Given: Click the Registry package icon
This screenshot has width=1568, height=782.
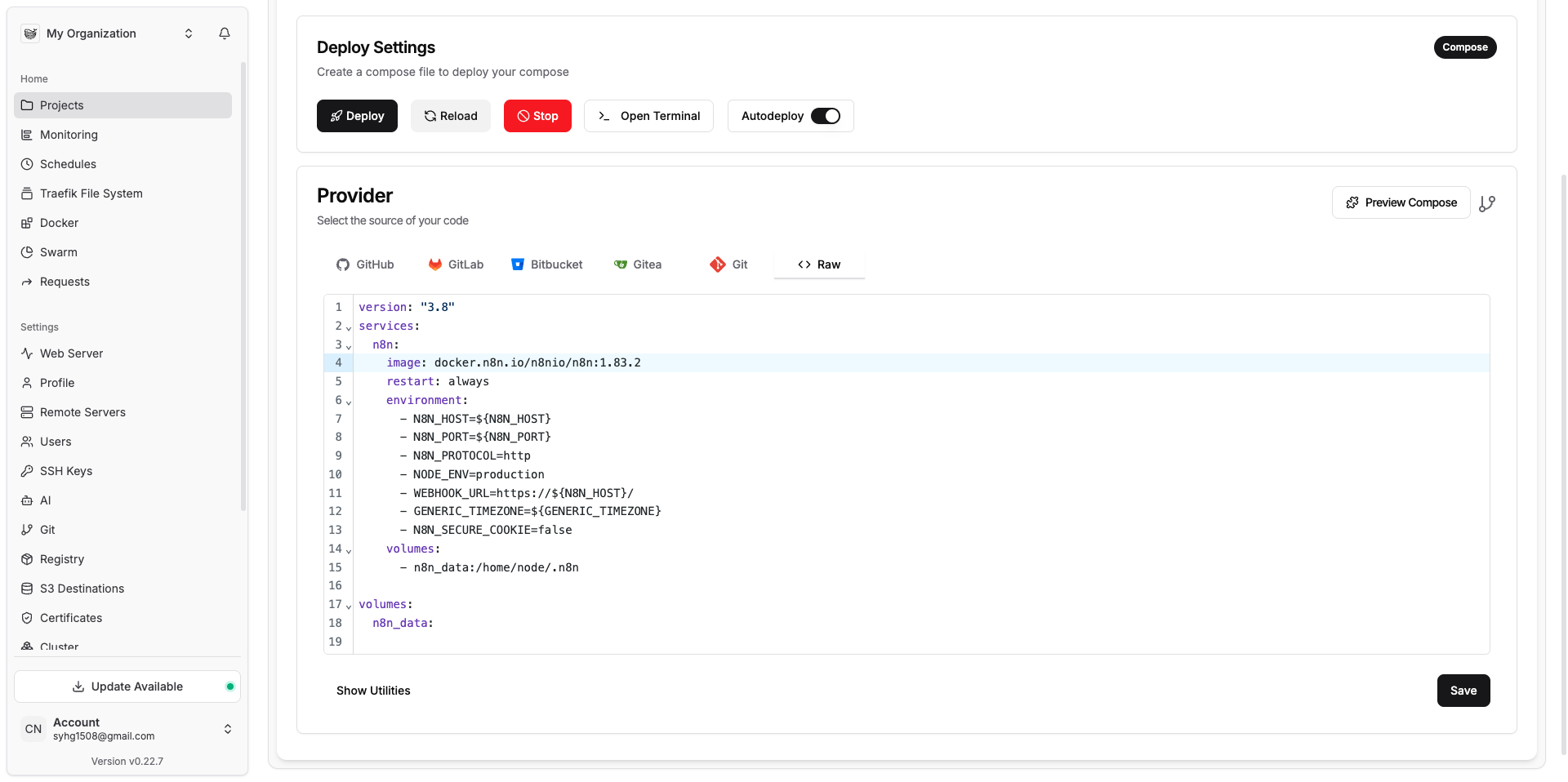Looking at the screenshot, I should pos(27,559).
